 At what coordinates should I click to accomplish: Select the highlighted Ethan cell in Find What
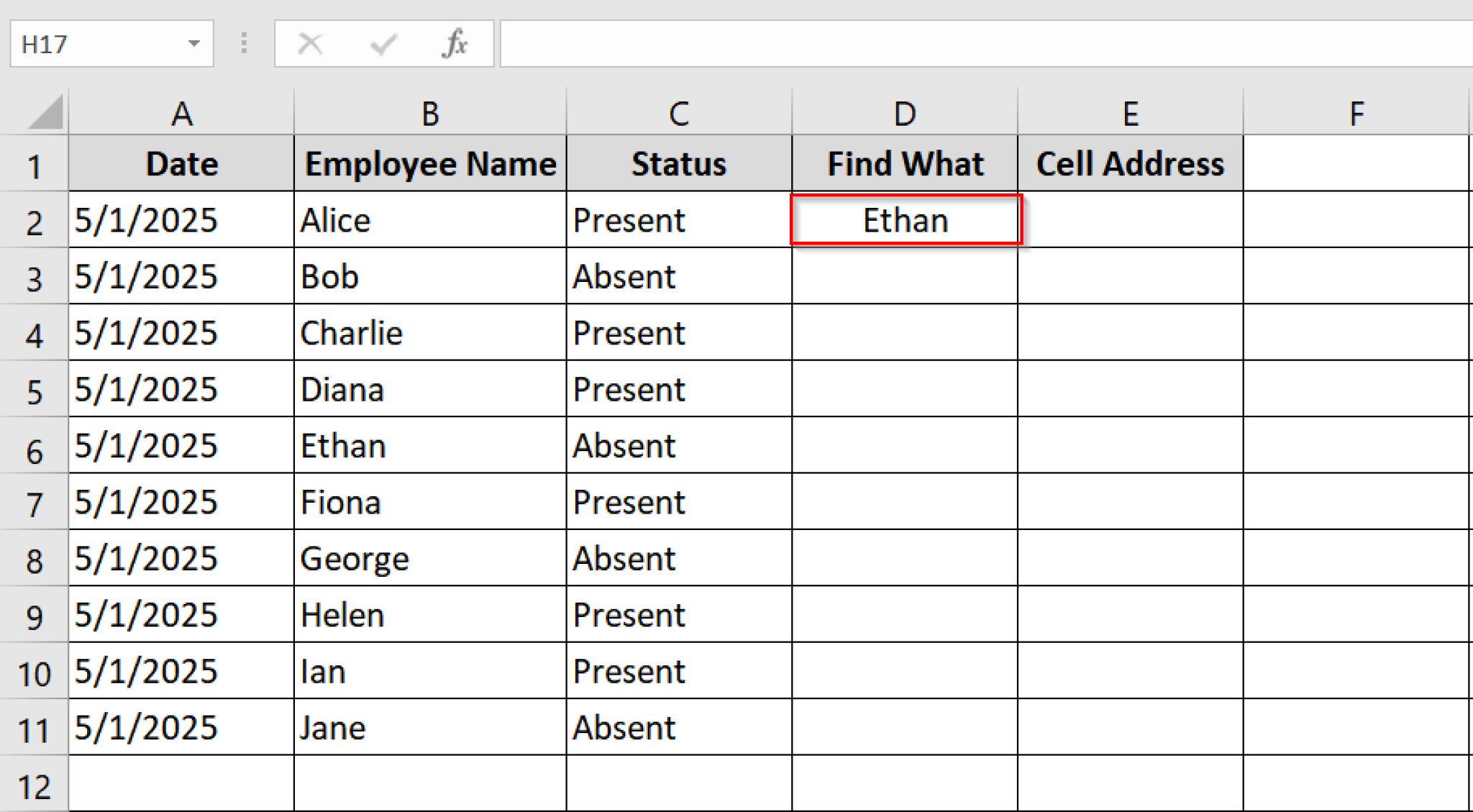tap(905, 220)
